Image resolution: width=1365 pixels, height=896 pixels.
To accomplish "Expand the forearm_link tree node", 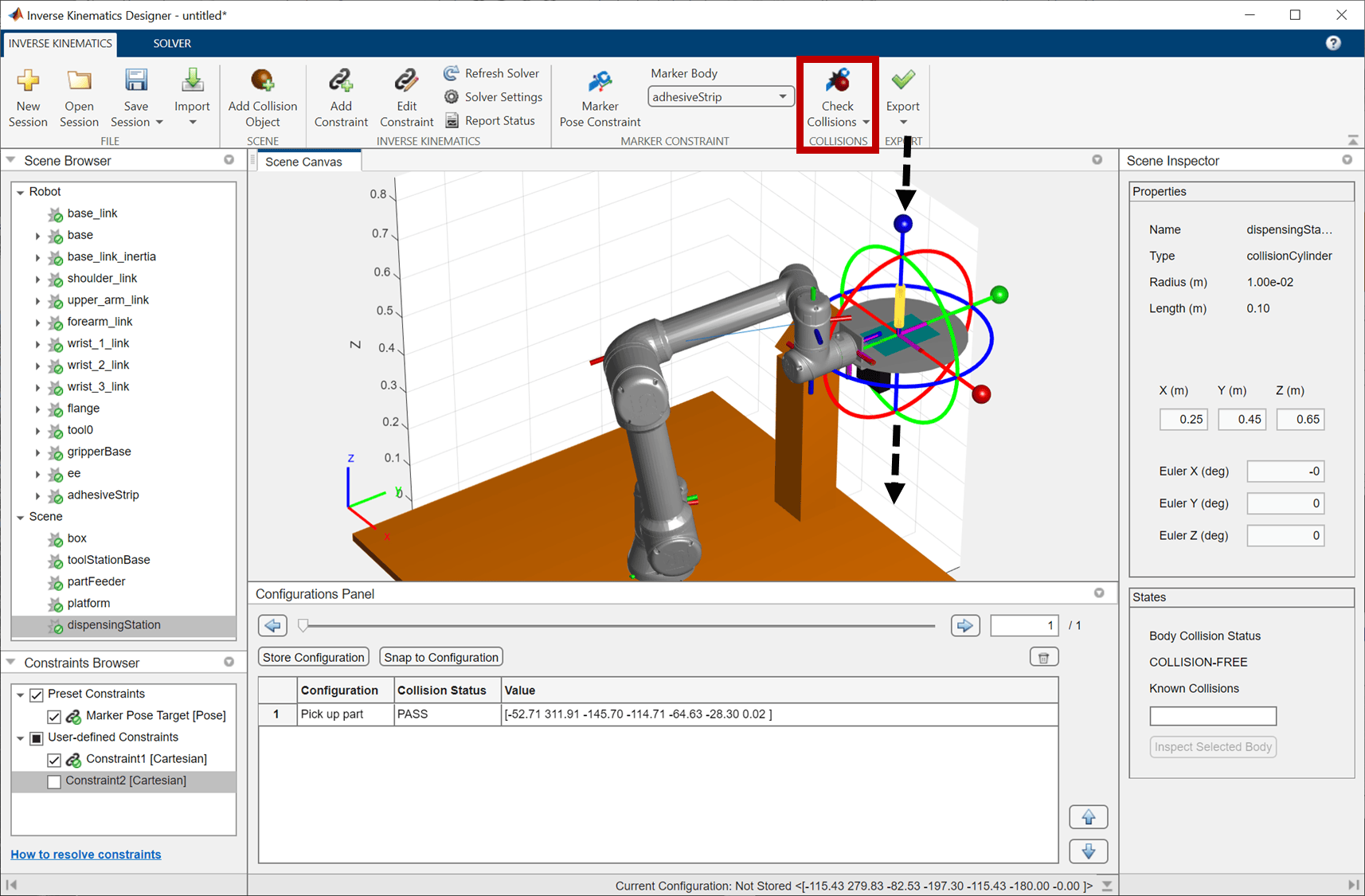I will coord(37,323).
